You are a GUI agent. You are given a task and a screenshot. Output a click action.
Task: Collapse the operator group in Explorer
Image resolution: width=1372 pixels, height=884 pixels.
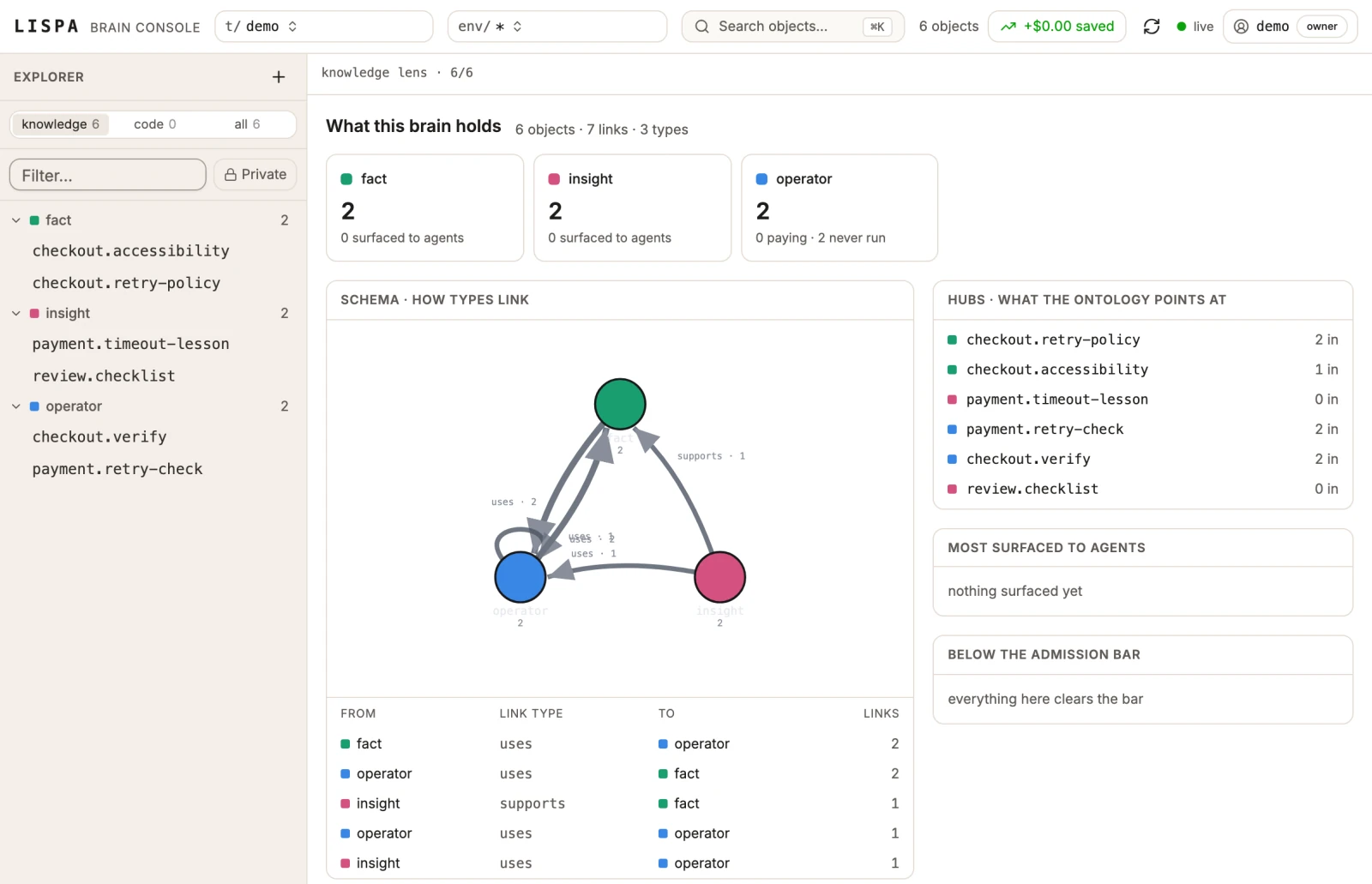coord(15,406)
